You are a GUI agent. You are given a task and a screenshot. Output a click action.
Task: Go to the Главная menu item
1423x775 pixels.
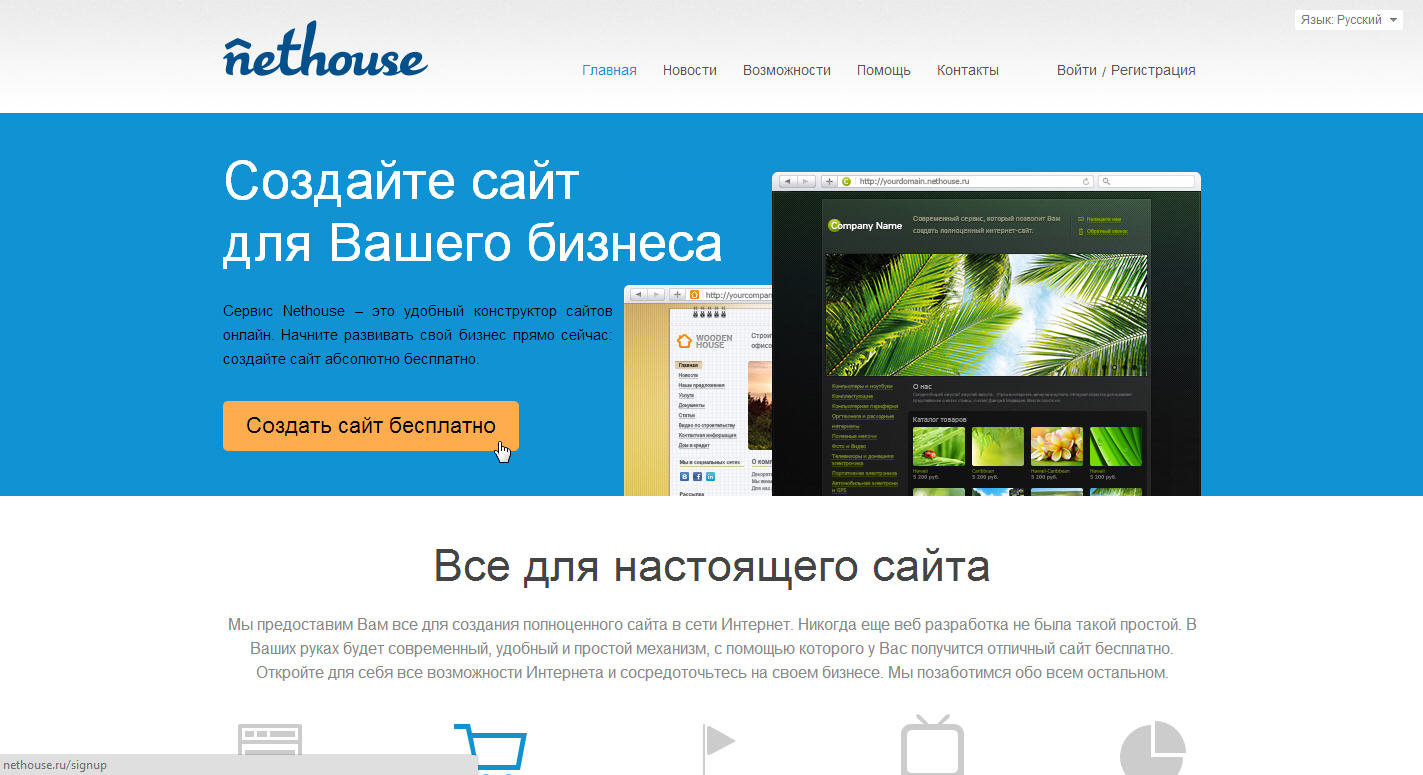[x=609, y=70]
